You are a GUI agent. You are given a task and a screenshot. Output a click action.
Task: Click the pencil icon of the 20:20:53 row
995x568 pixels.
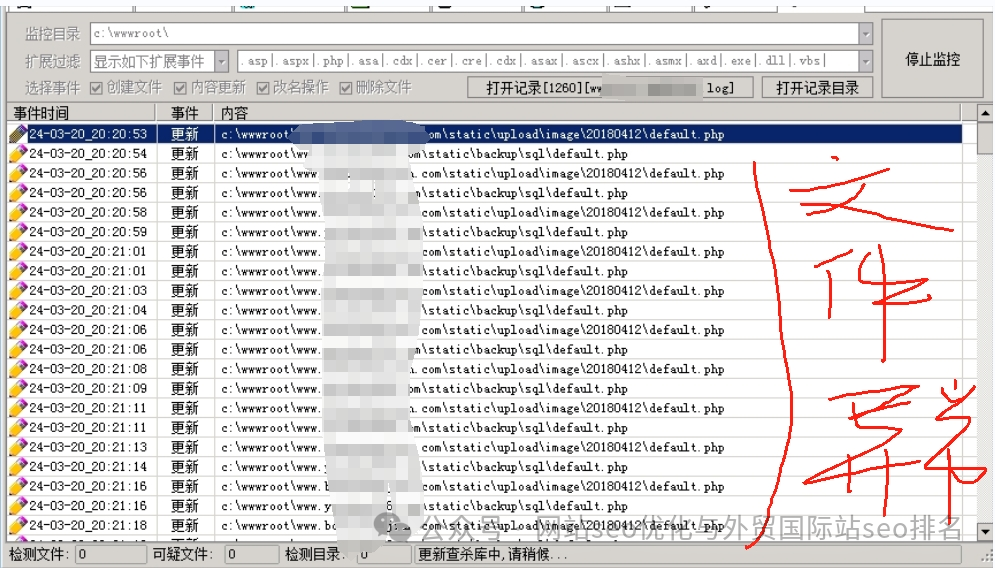(x=18, y=134)
